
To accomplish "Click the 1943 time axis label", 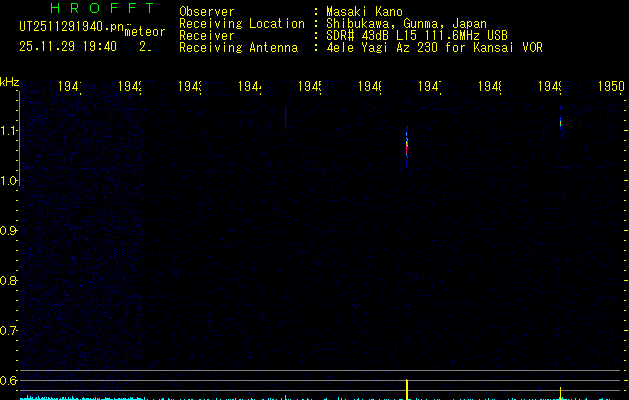I will click(189, 86).
